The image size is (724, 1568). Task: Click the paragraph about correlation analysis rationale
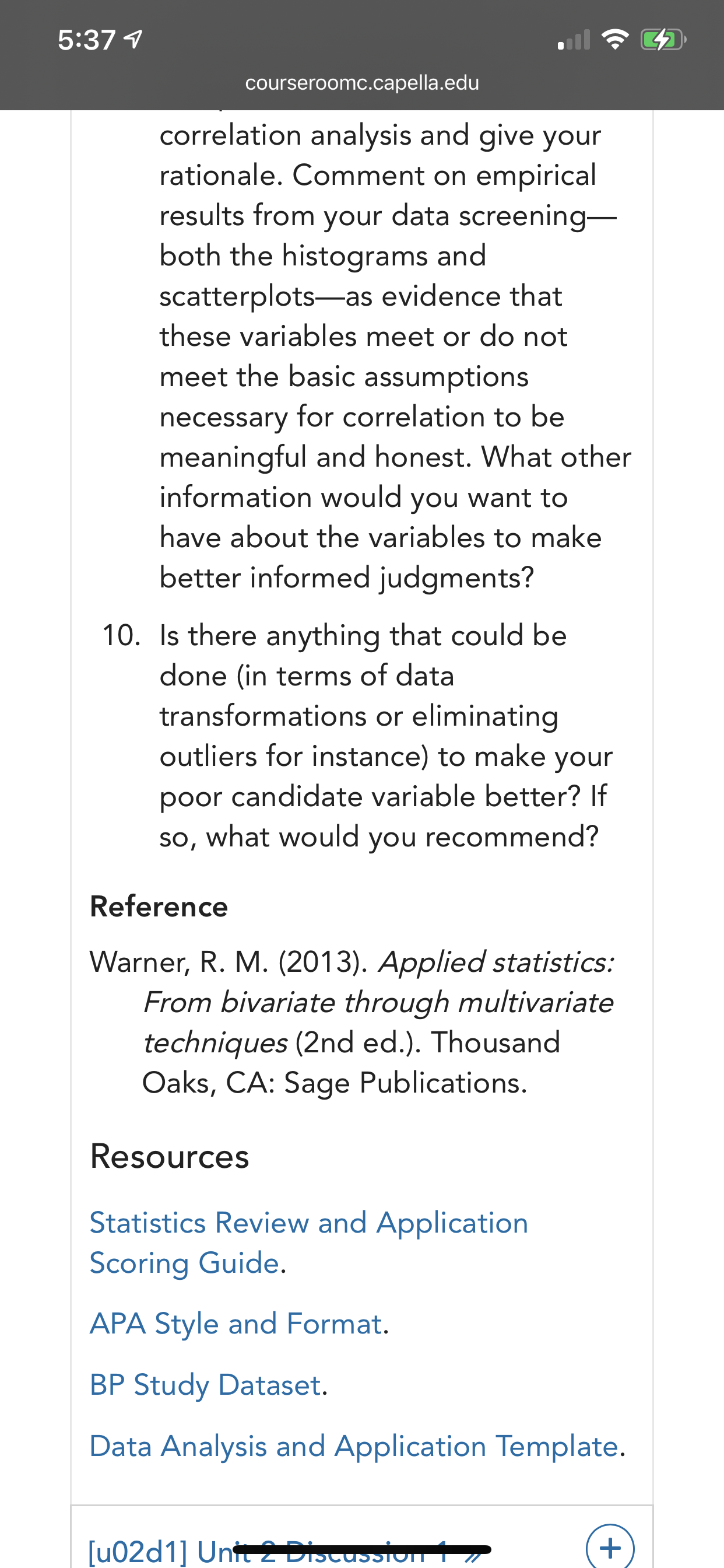click(x=395, y=356)
